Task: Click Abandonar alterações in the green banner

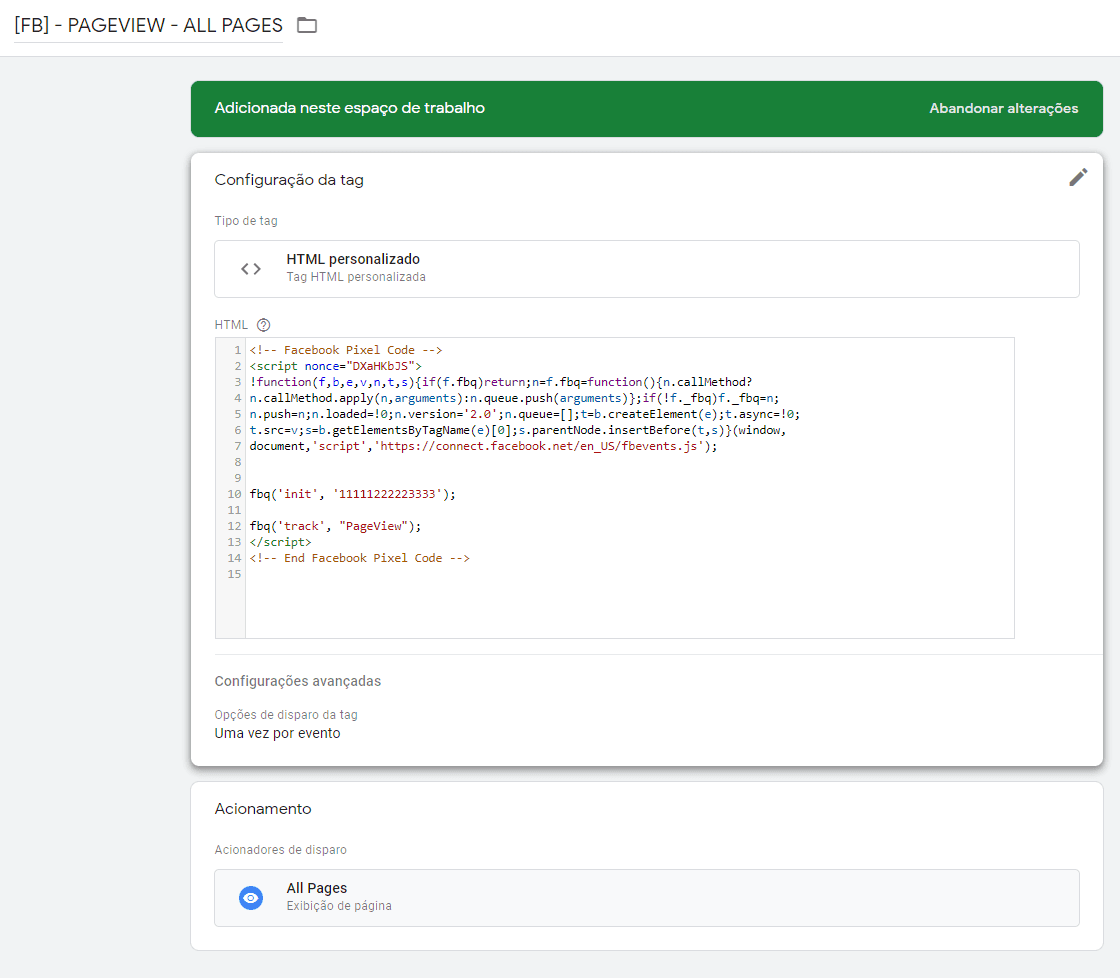Action: pos(1003,108)
